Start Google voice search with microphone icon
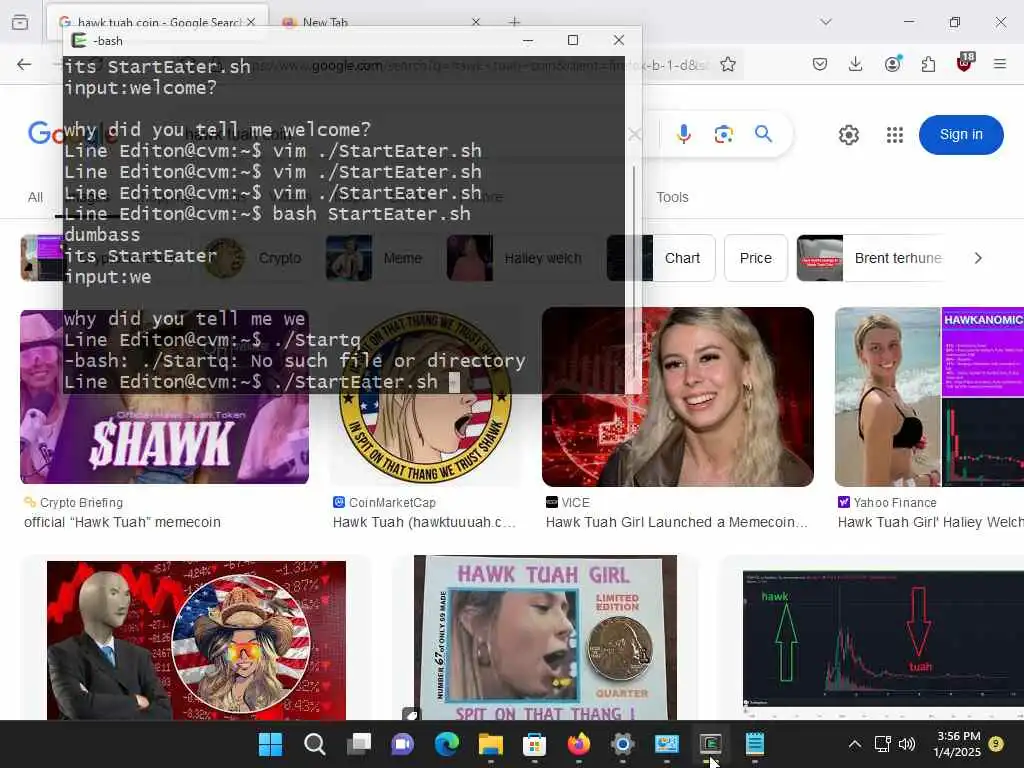The height and width of the screenshot is (768, 1024). 684,134
